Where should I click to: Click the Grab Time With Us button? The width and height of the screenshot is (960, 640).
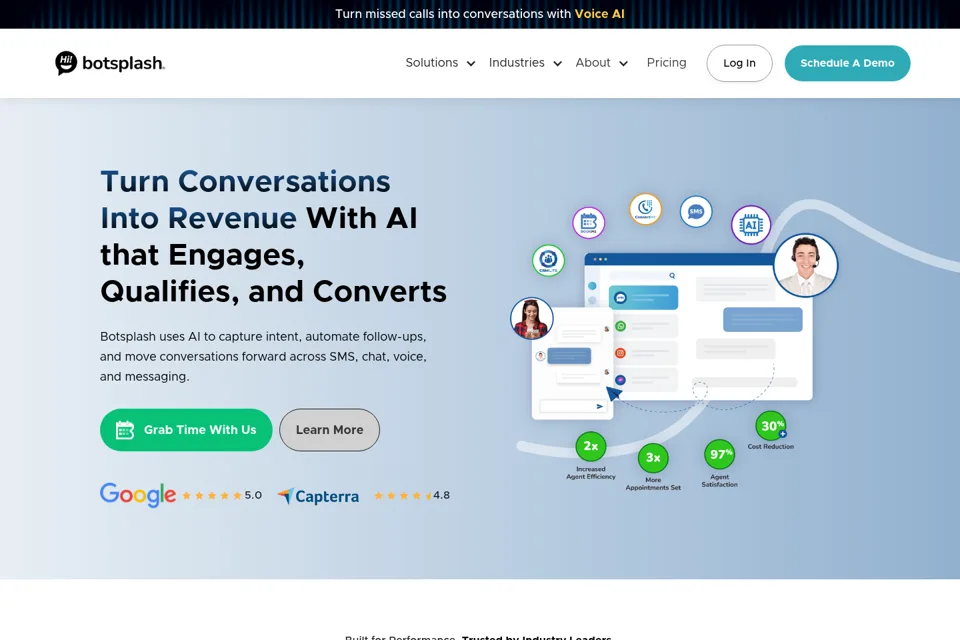tap(186, 430)
